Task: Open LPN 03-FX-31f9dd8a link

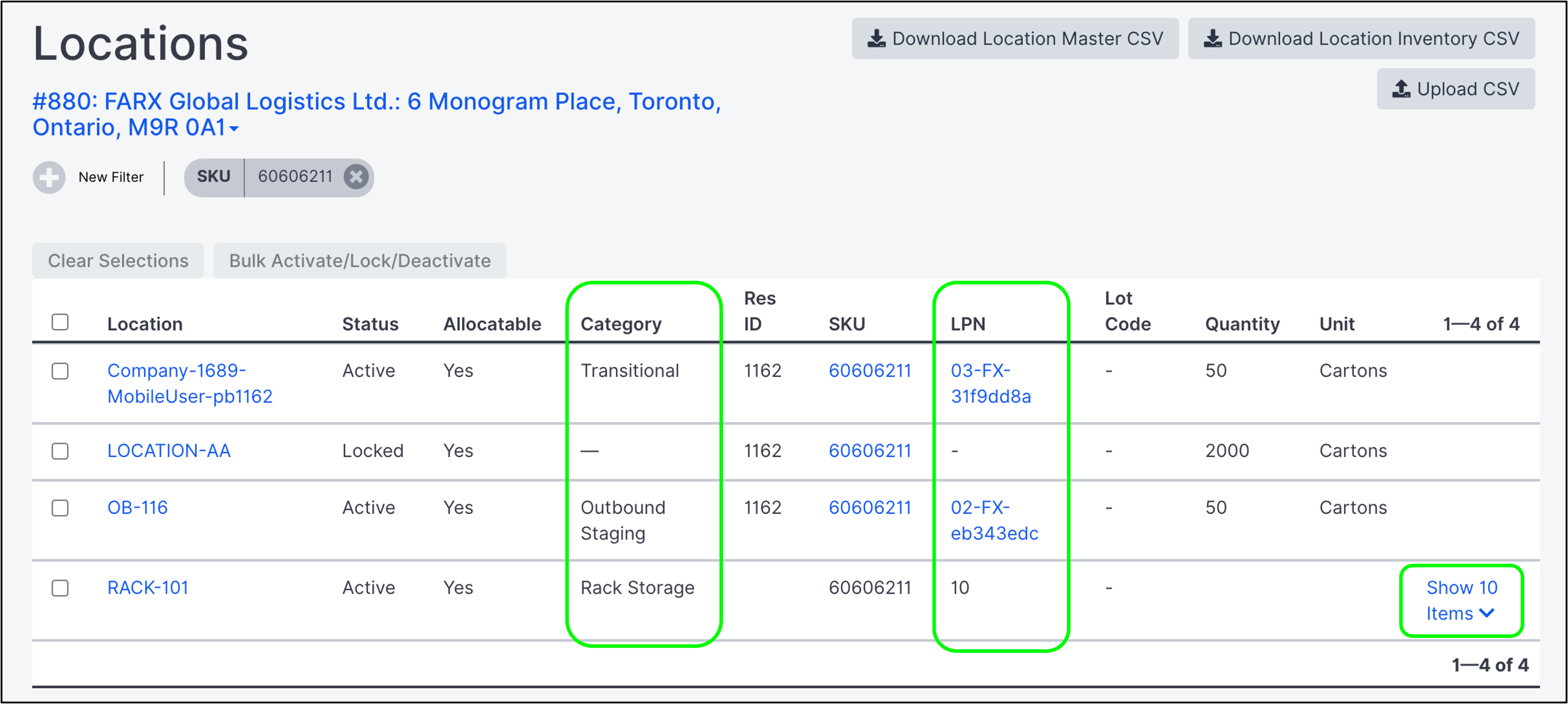Action: coord(990,383)
